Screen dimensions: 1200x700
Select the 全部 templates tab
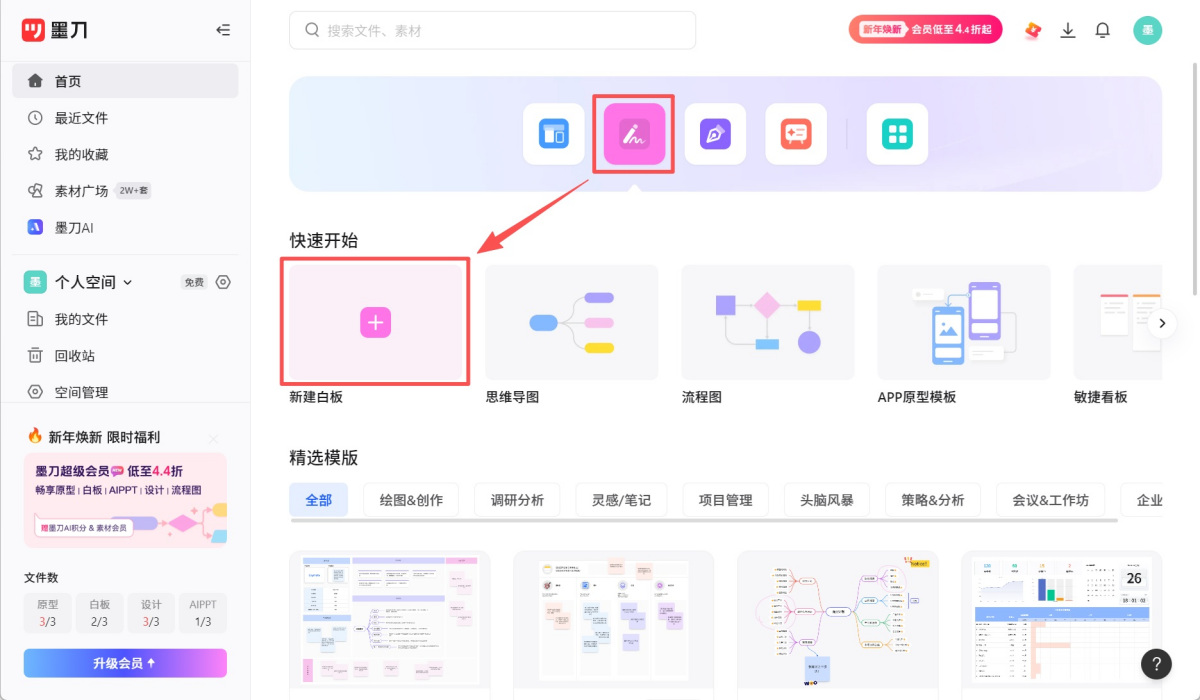coord(319,499)
